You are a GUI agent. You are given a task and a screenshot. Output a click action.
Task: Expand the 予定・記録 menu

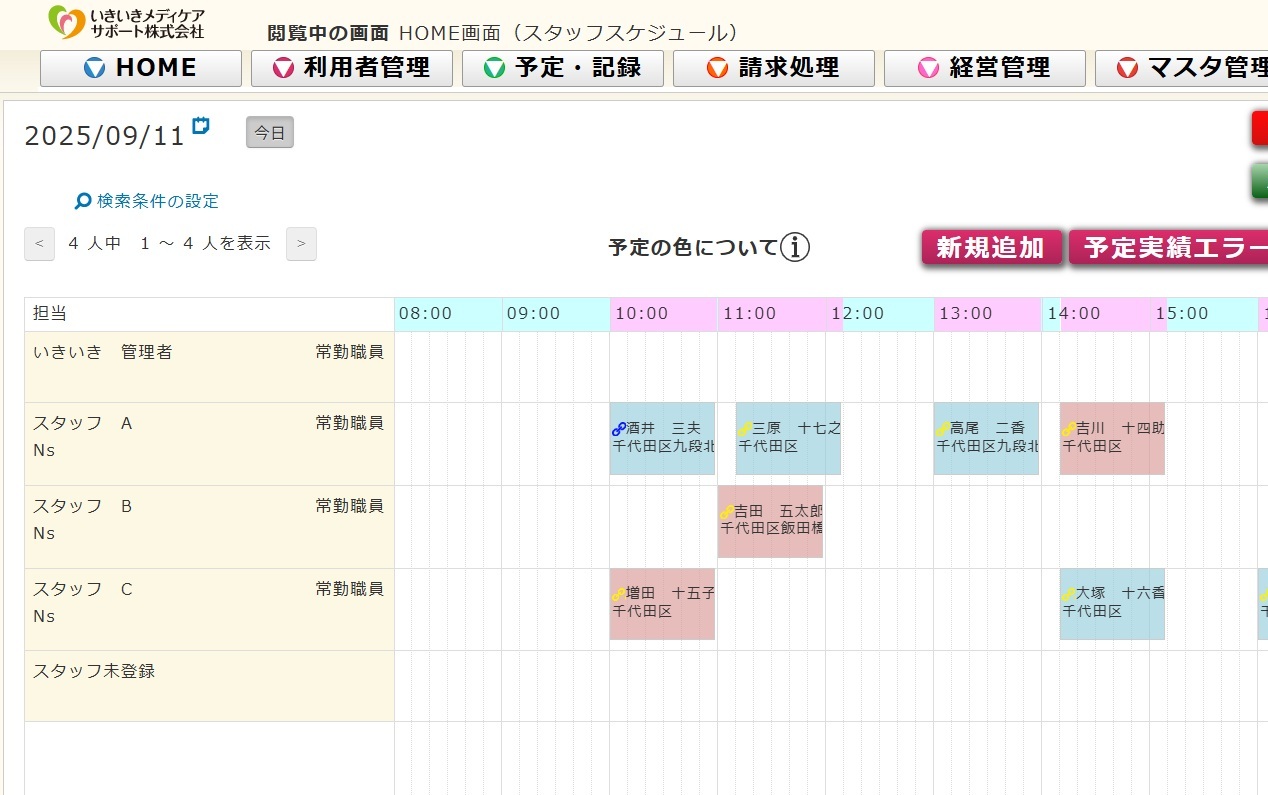click(563, 68)
